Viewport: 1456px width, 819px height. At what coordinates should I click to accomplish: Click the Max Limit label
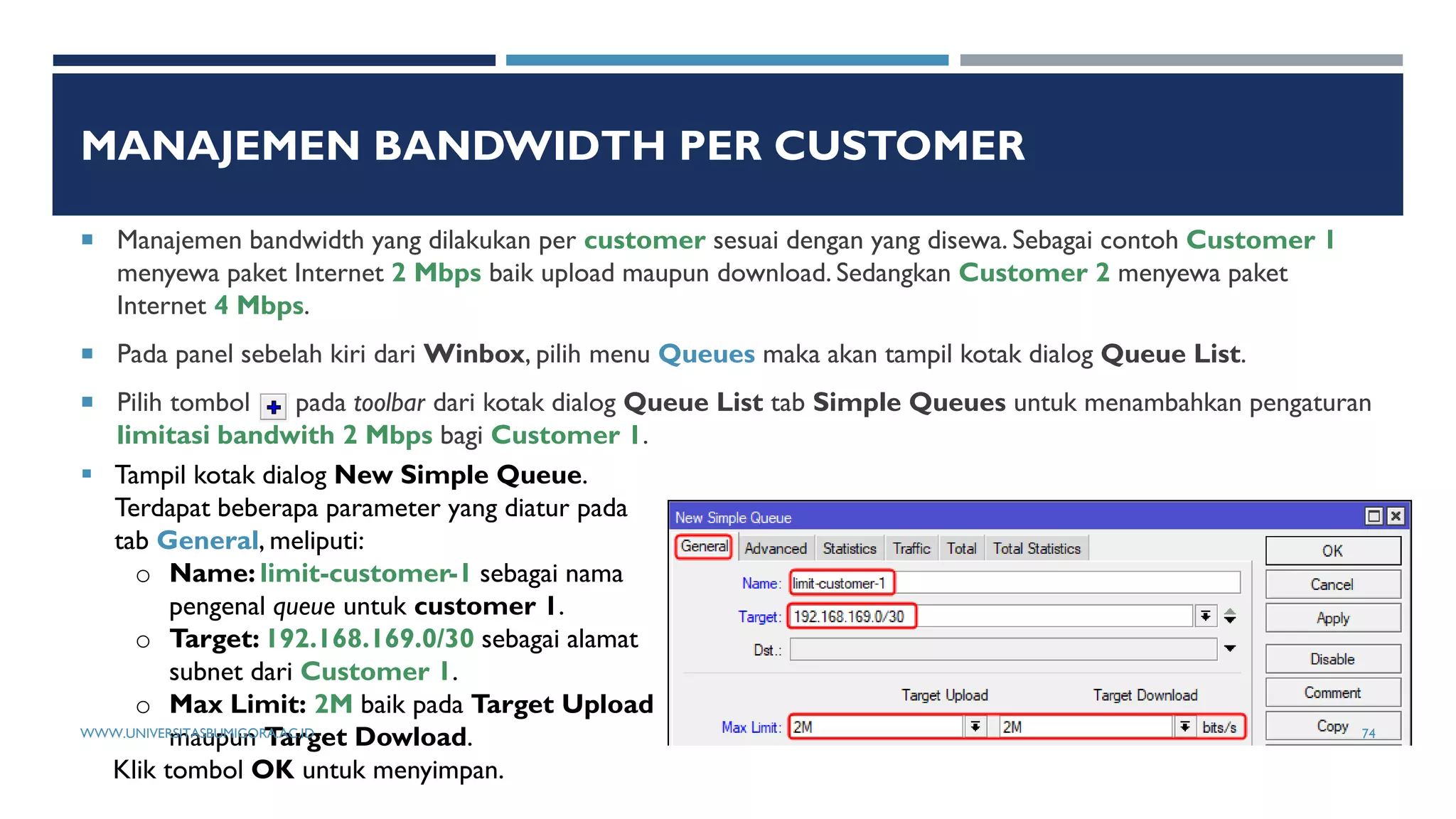(x=751, y=727)
